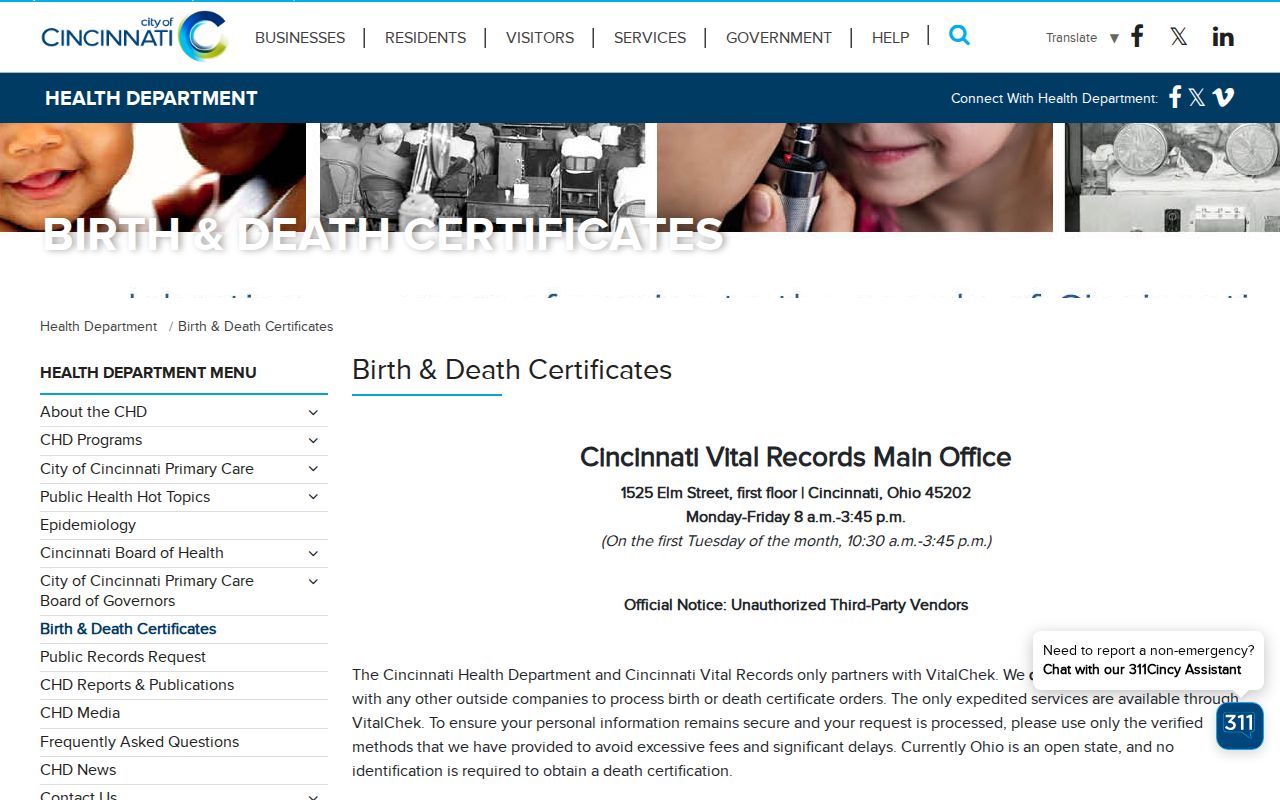Open CHD Media sidebar link
1280x800 pixels.
80,712
